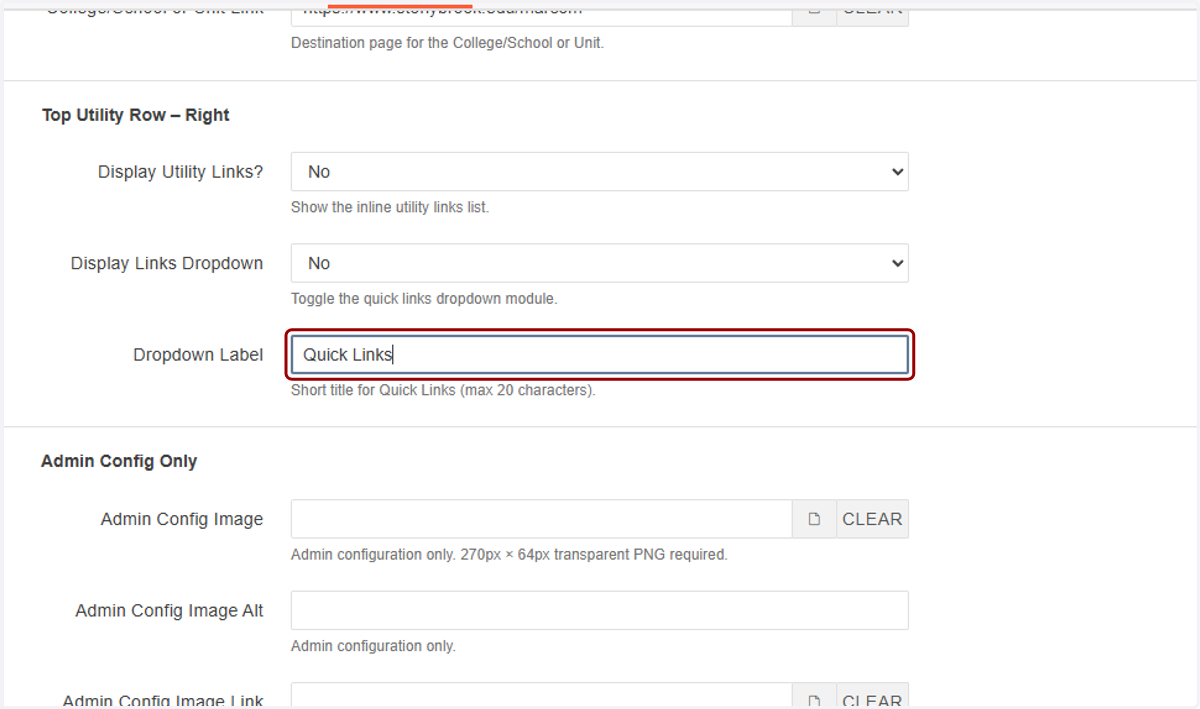This screenshot has height=709, width=1200.
Task: Open the Display Links Dropdown select box
Action: 599,263
